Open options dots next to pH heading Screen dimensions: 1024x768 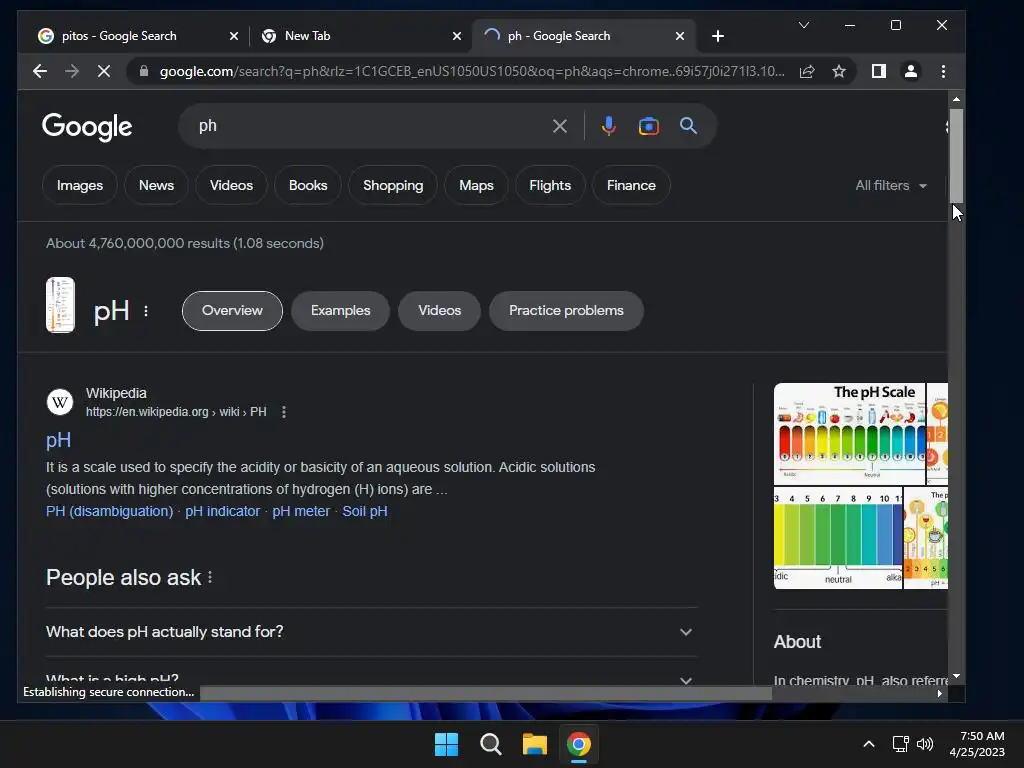click(146, 312)
